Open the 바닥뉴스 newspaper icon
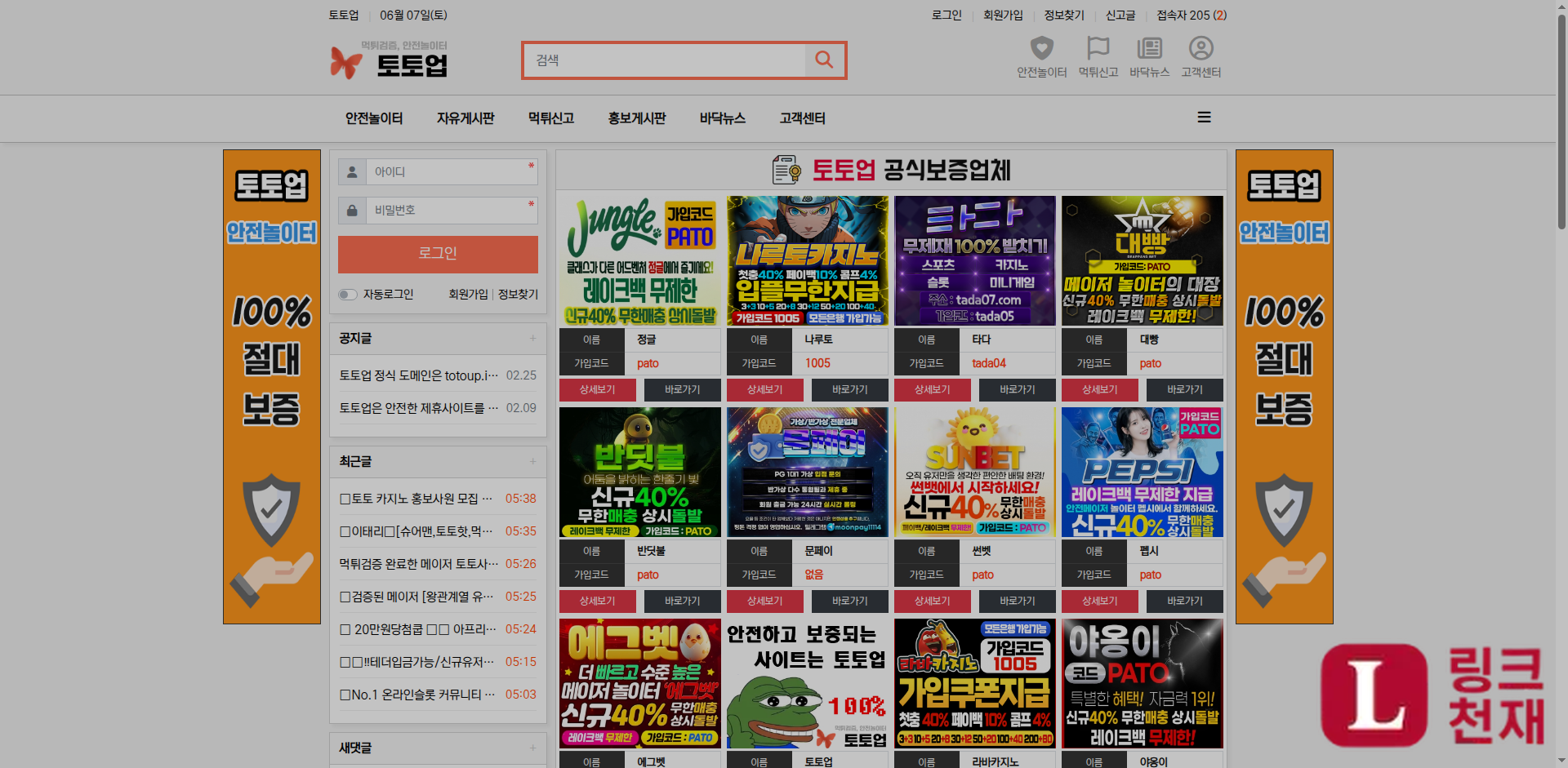This screenshot has width=1568, height=768. tap(1149, 48)
